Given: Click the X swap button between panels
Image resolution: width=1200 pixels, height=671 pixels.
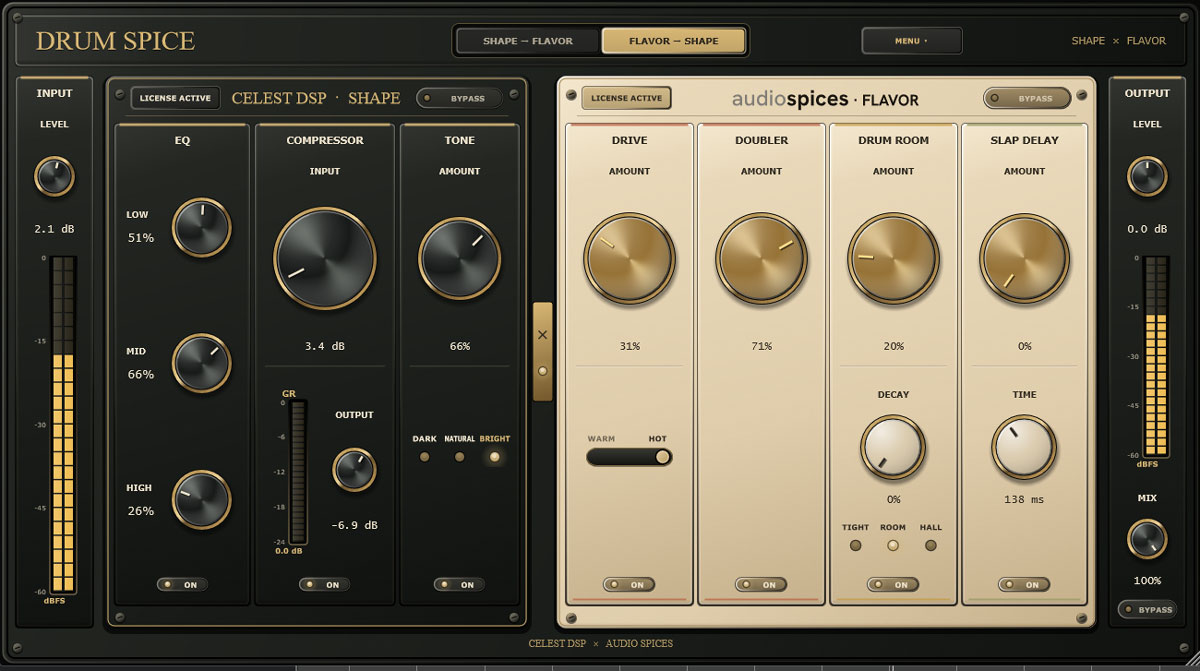Looking at the screenshot, I should click(x=542, y=335).
